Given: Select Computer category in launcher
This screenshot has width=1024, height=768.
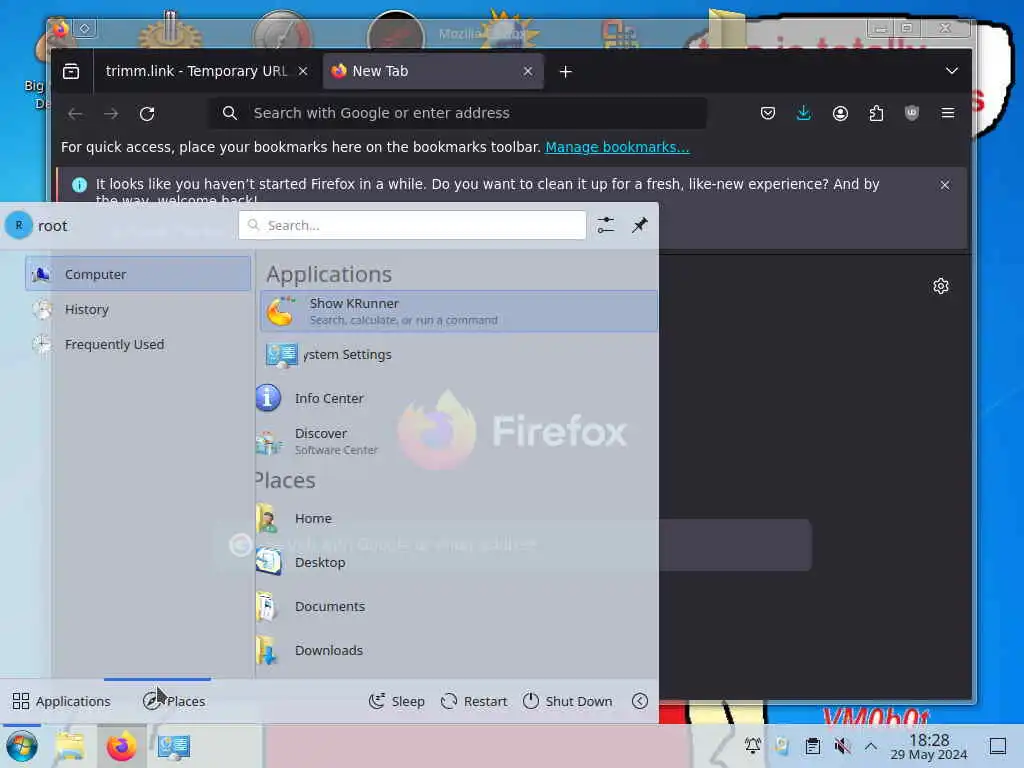Looking at the screenshot, I should point(138,274).
